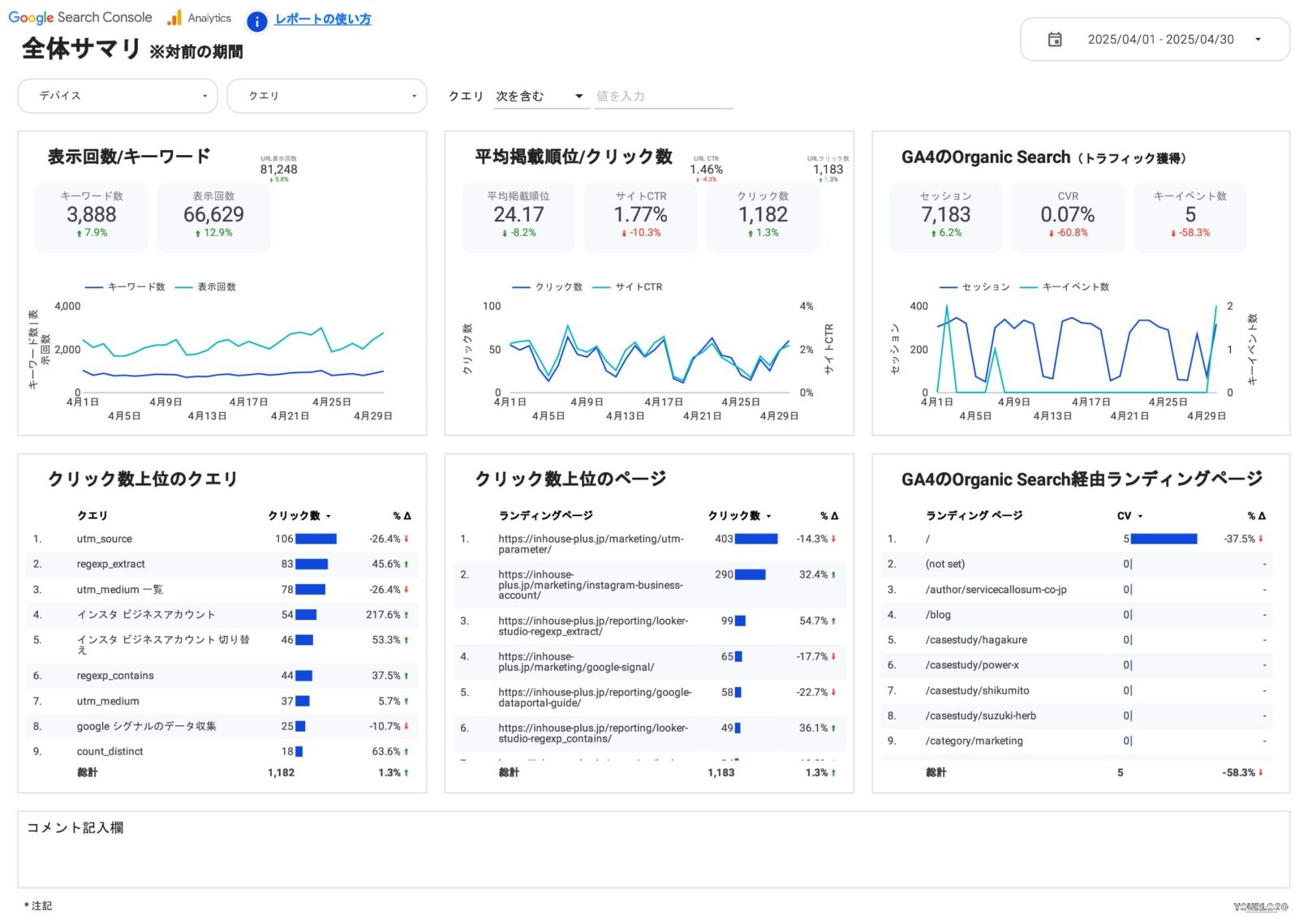Click the sort arrow in landing page クリック数 header
Image resolution: width=1308 pixels, height=924 pixels.
click(768, 516)
